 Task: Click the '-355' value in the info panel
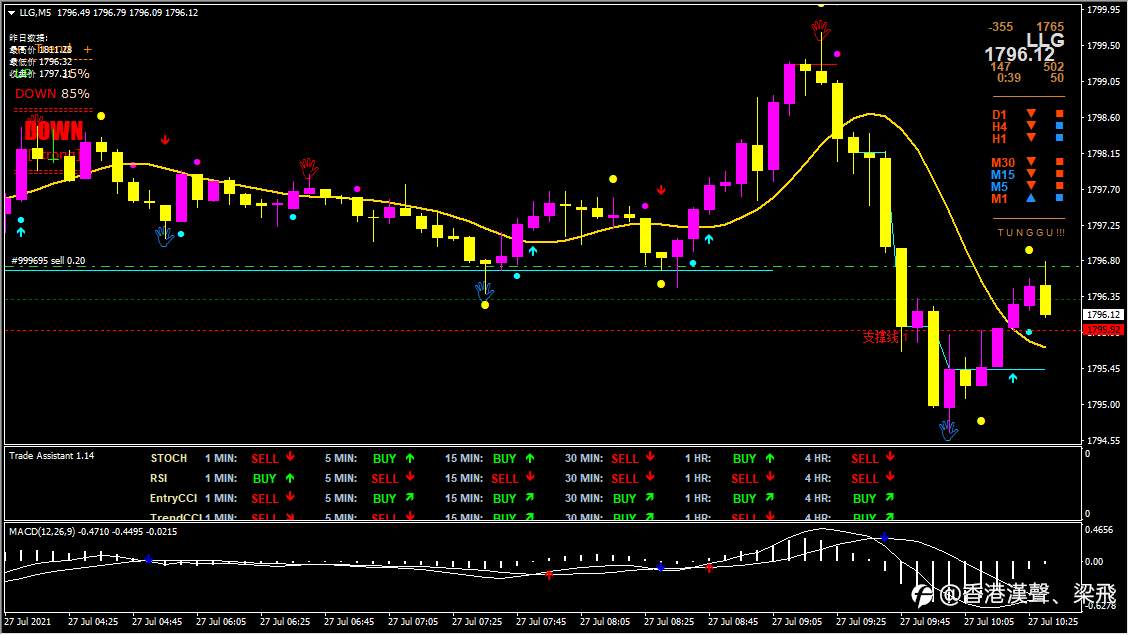point(1001,27)
